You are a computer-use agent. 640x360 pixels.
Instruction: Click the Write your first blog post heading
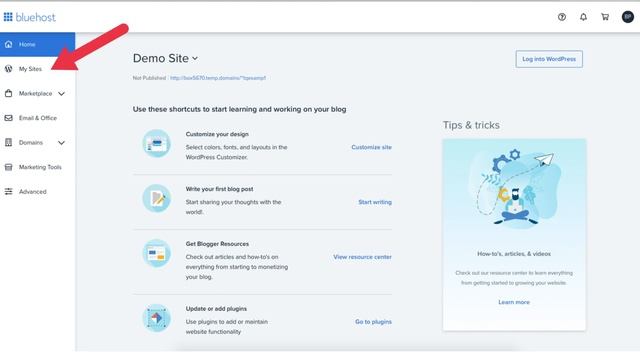pyautogui.click(x=220, y=189)
